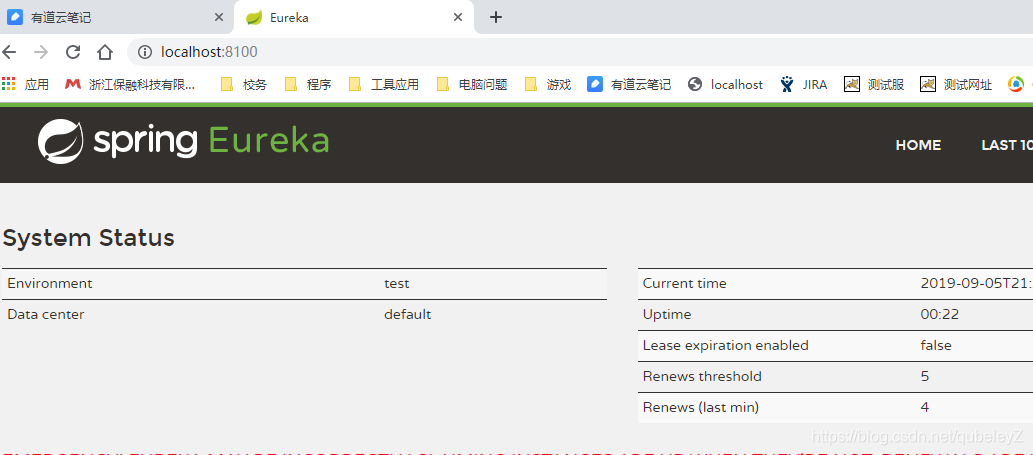The image size is (1033, 455).
Task: Open the 测试网址 bookmark
Action: tap(957, 84)
